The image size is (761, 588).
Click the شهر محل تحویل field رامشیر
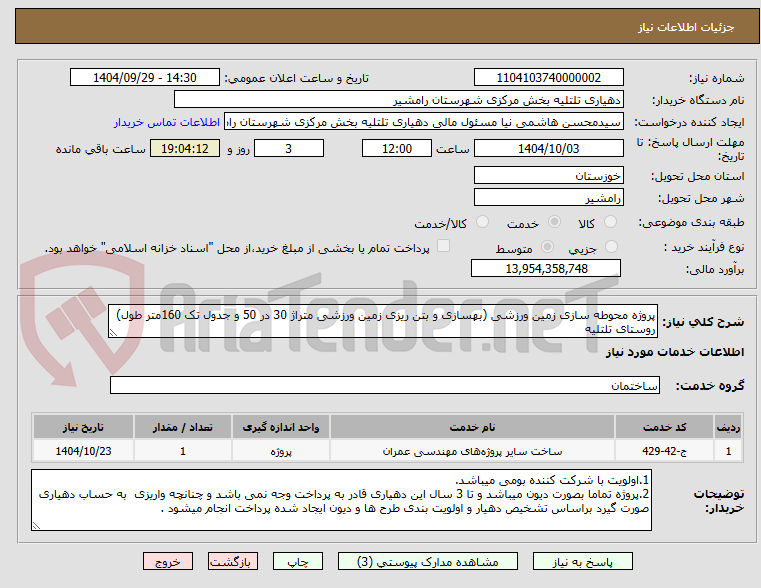pos(548,197)
